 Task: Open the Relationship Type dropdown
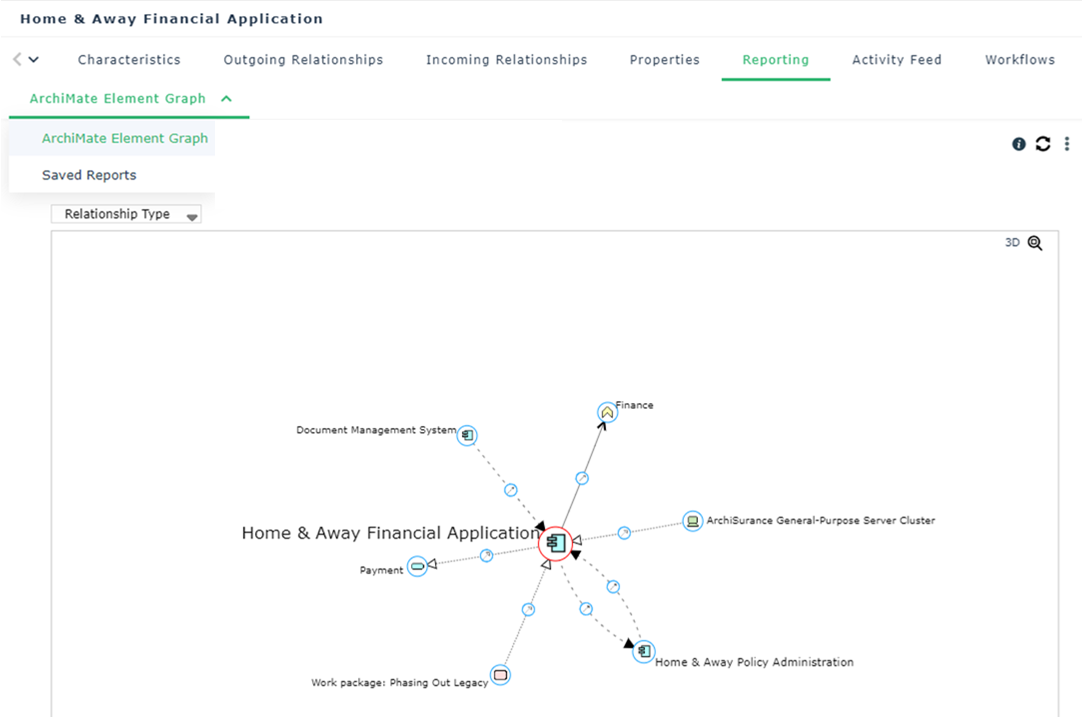(x=126, y=214)
